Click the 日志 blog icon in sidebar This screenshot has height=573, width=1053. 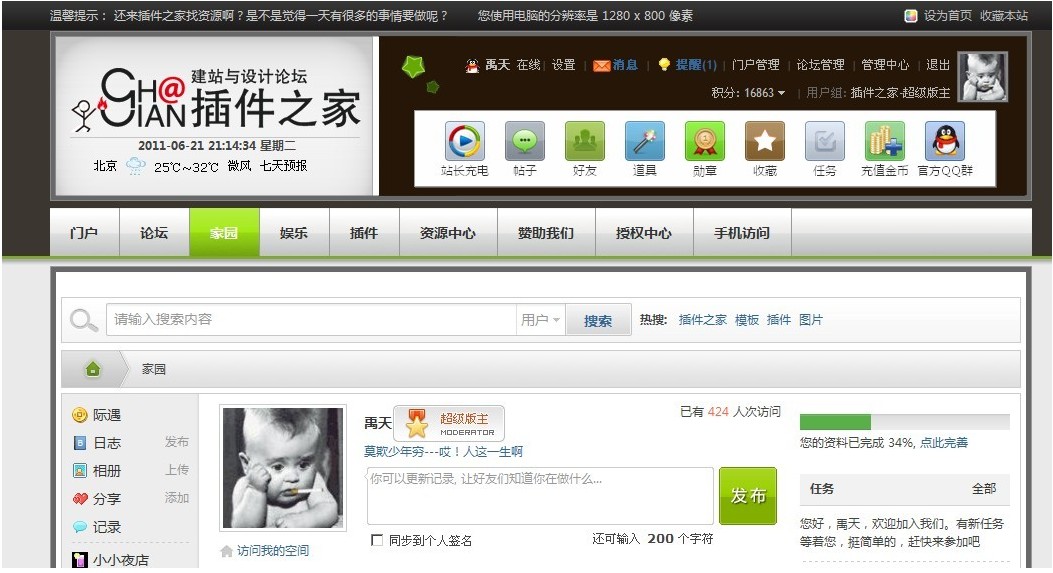[x=79, y=443]
